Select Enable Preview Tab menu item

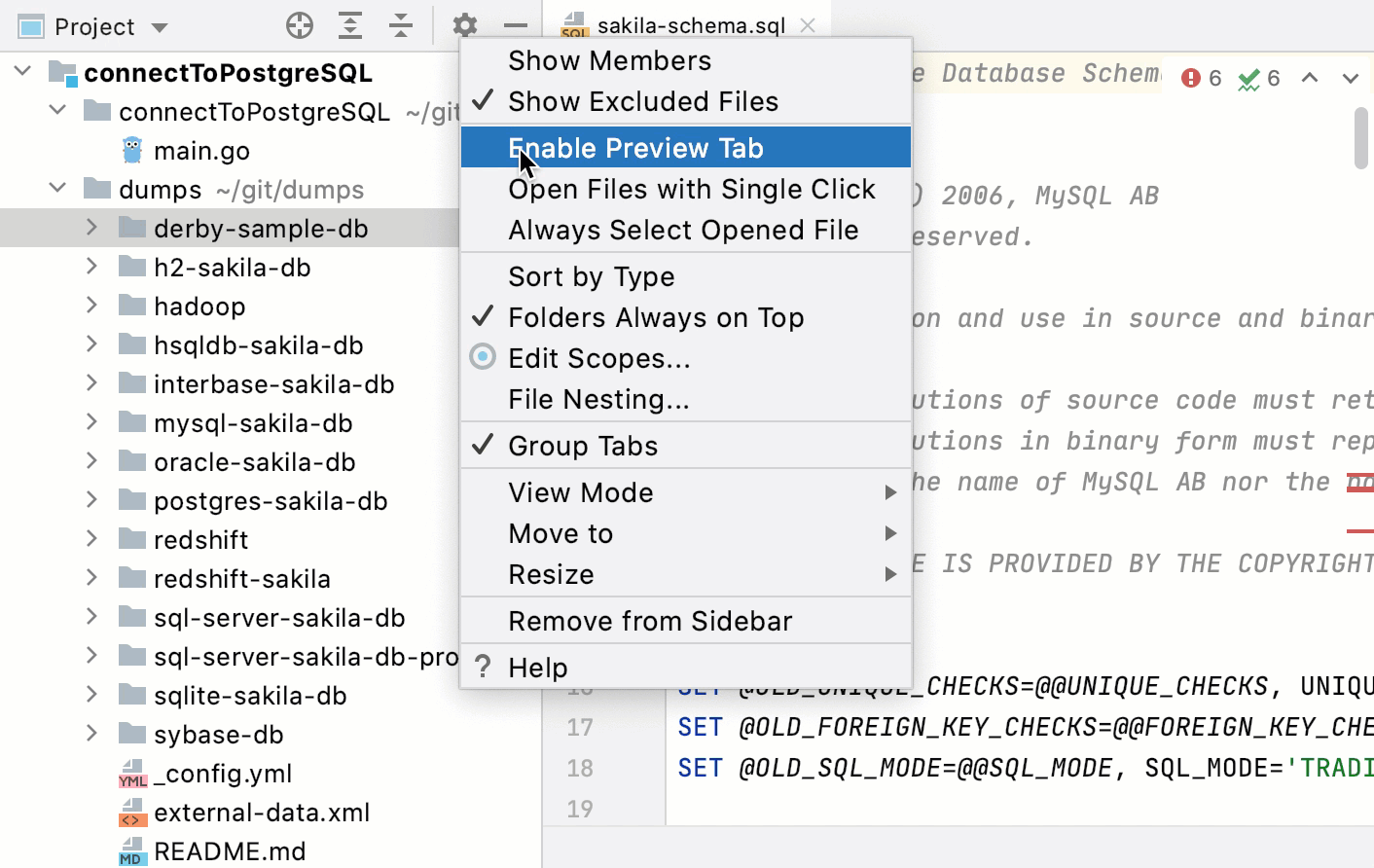pyautogui.click(x=635, y=148)
